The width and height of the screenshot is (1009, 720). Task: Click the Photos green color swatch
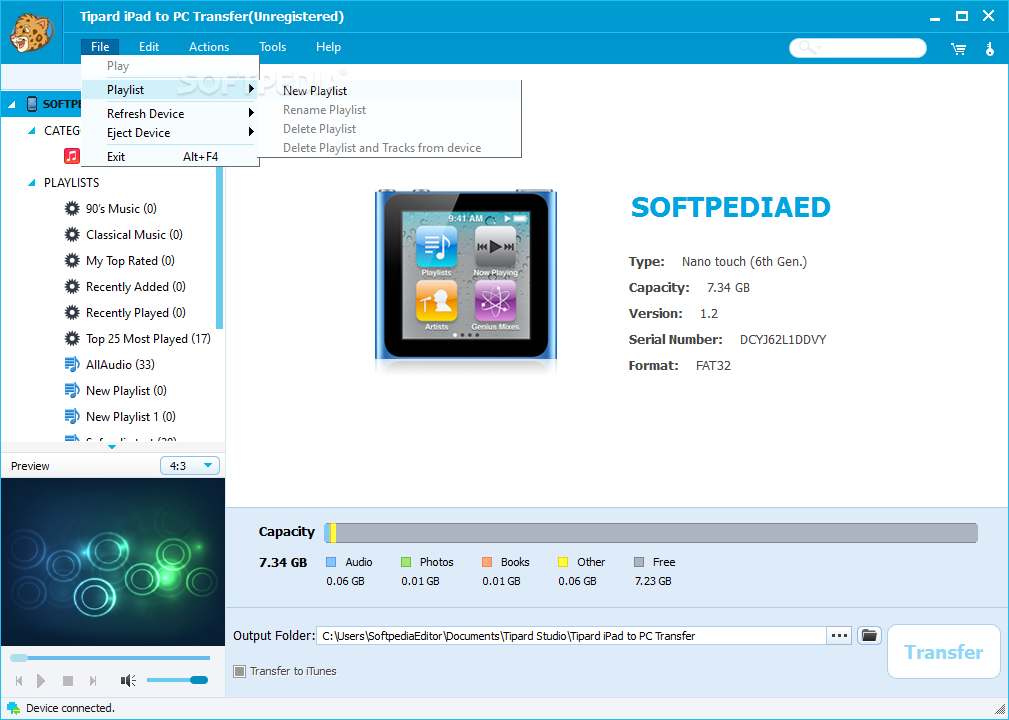[405, 562]
